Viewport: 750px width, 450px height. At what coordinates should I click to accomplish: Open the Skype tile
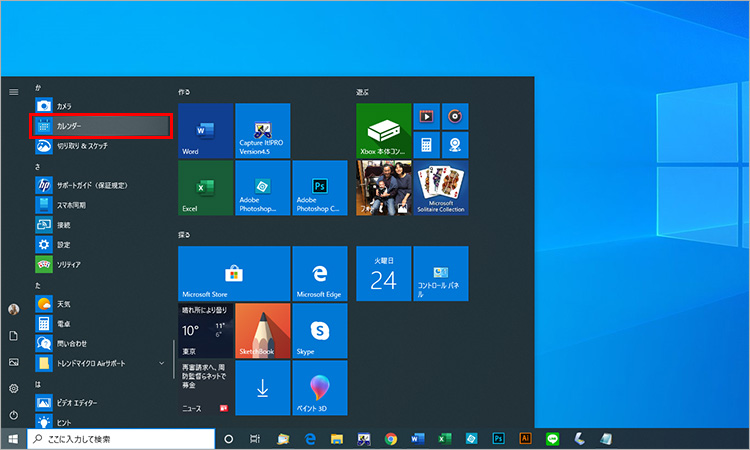coord(319,331)
